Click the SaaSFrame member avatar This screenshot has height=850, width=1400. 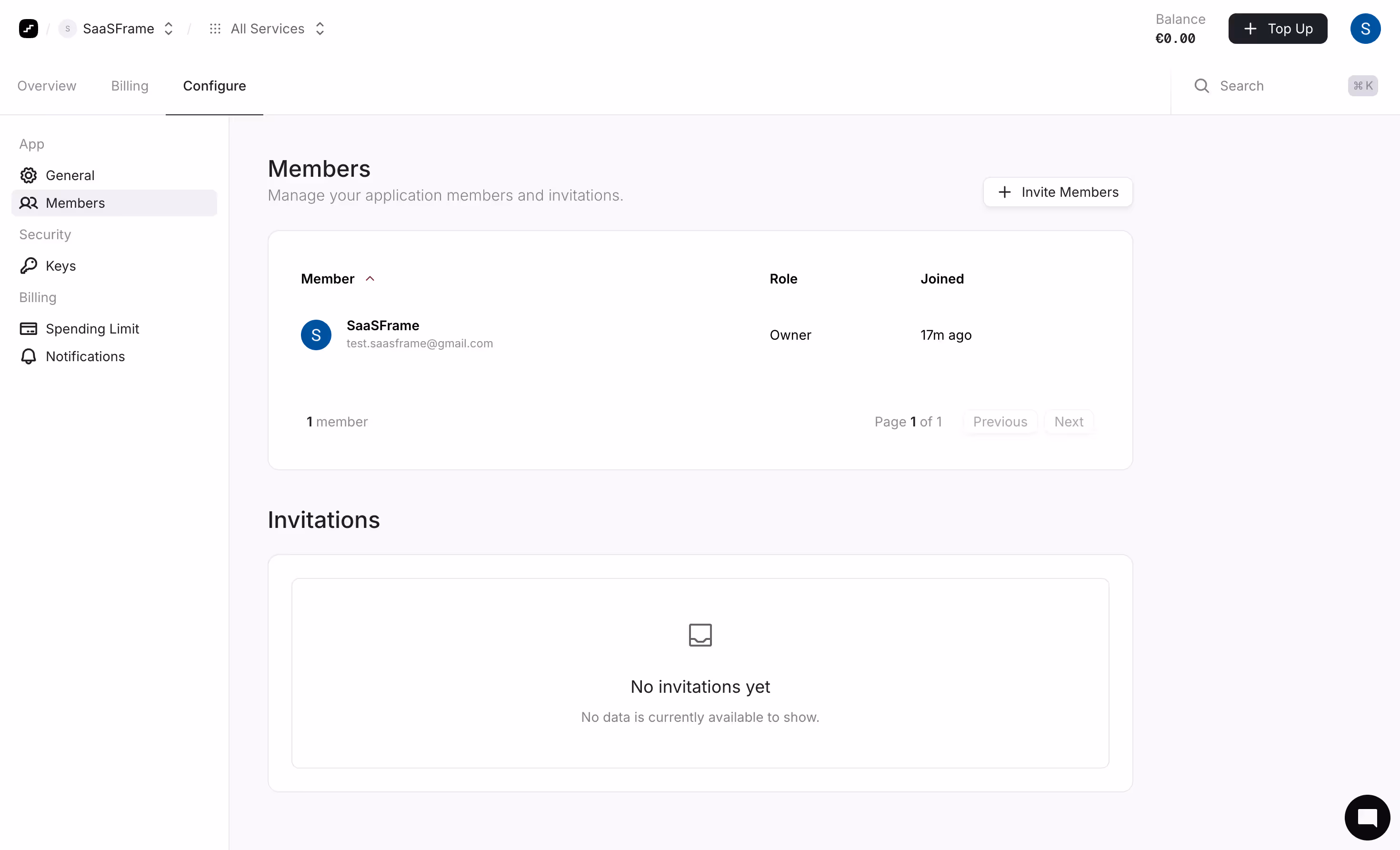pos(316,335)
